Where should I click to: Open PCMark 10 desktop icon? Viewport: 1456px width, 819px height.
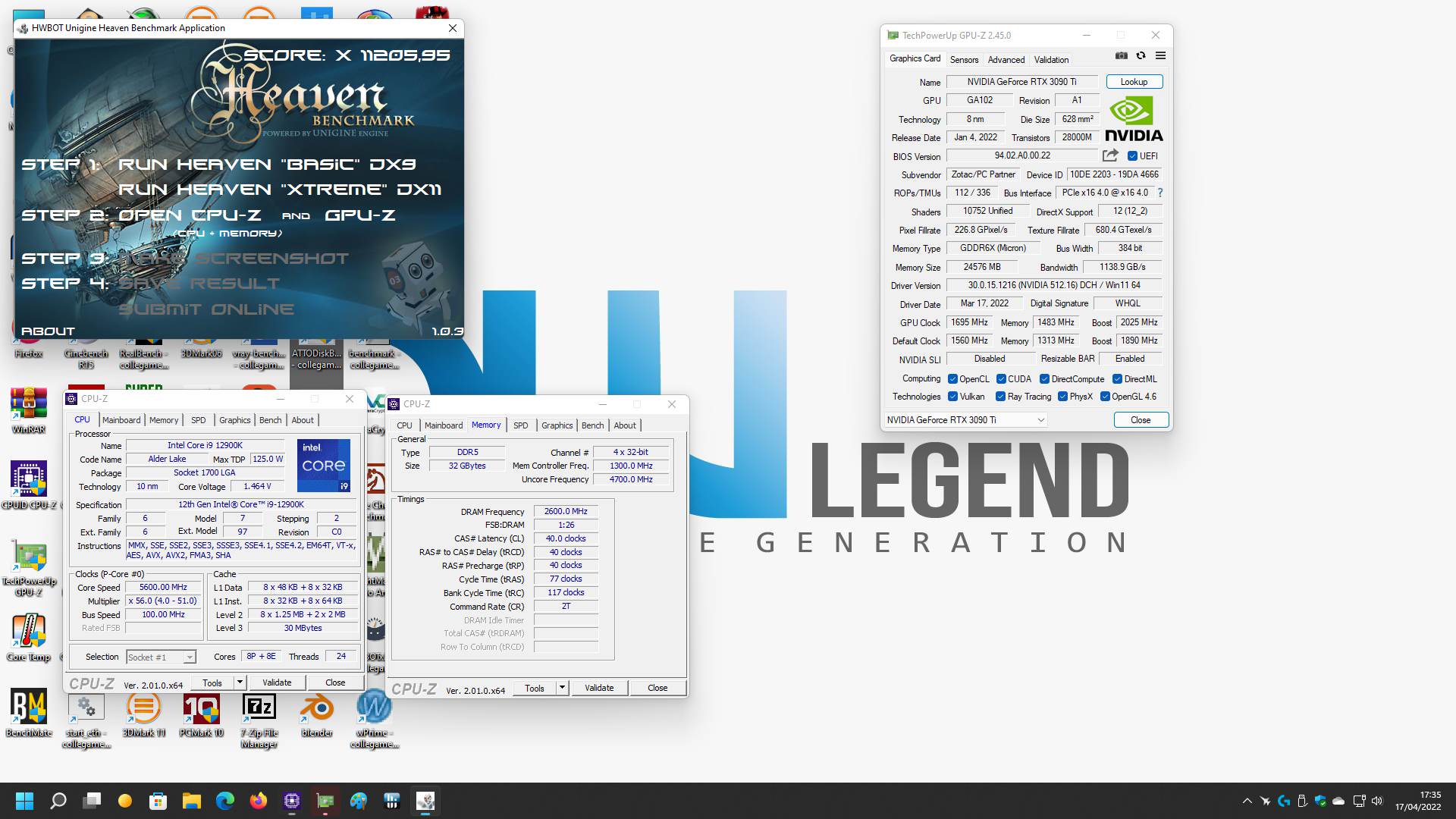pos(201,714)
